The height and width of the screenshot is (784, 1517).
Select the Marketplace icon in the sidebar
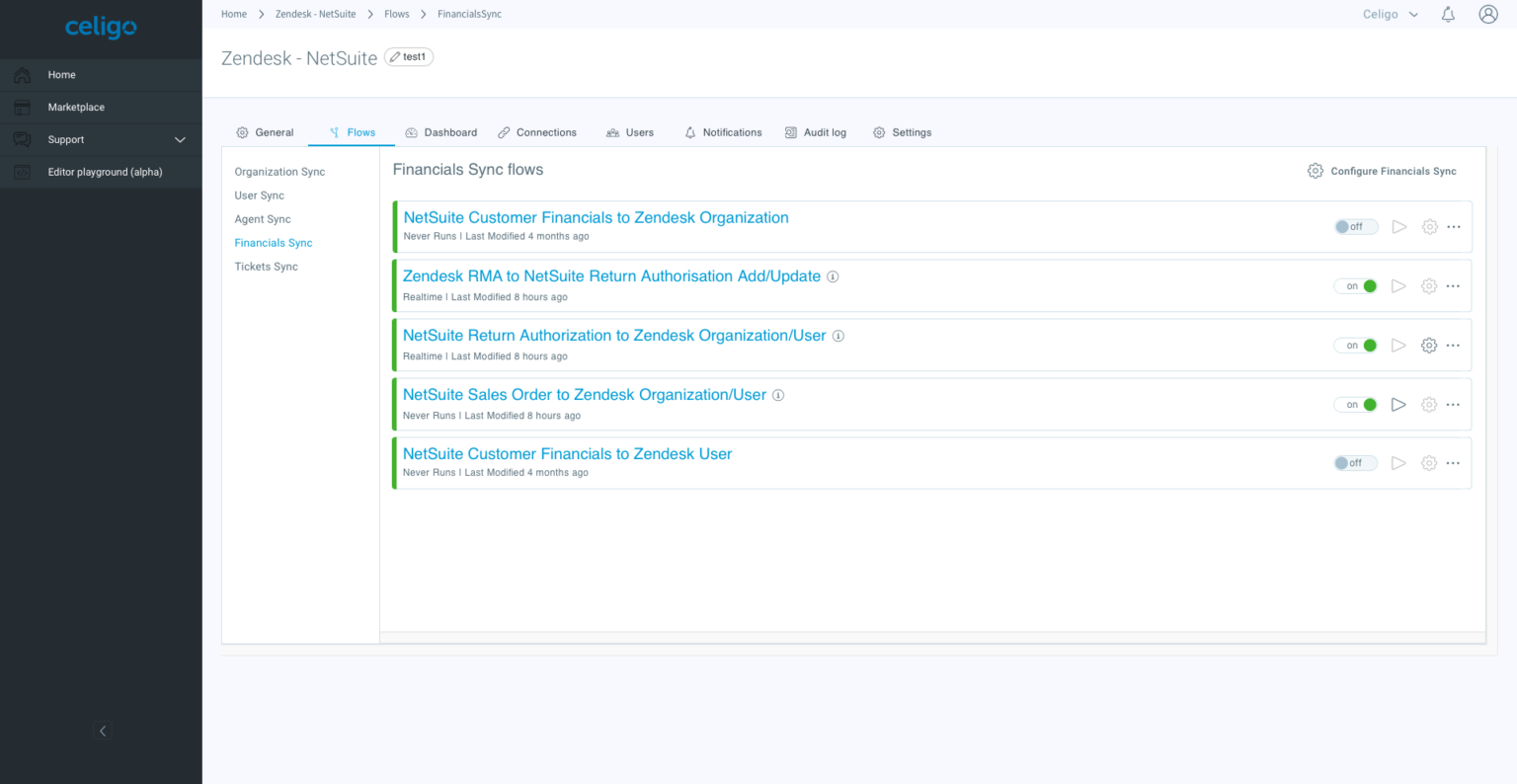tap(21, 107)
